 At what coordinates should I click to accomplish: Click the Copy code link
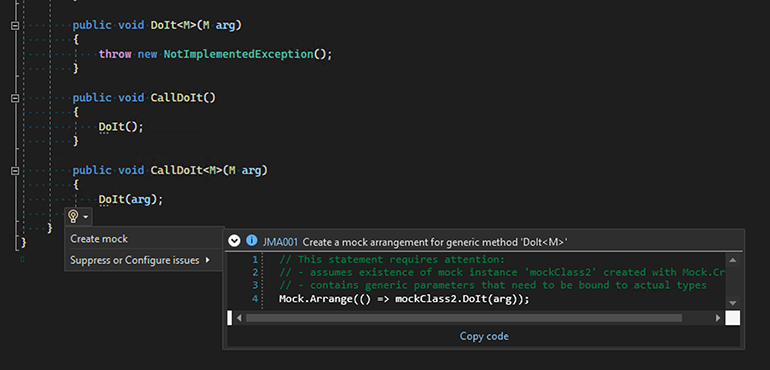[484, 336]
